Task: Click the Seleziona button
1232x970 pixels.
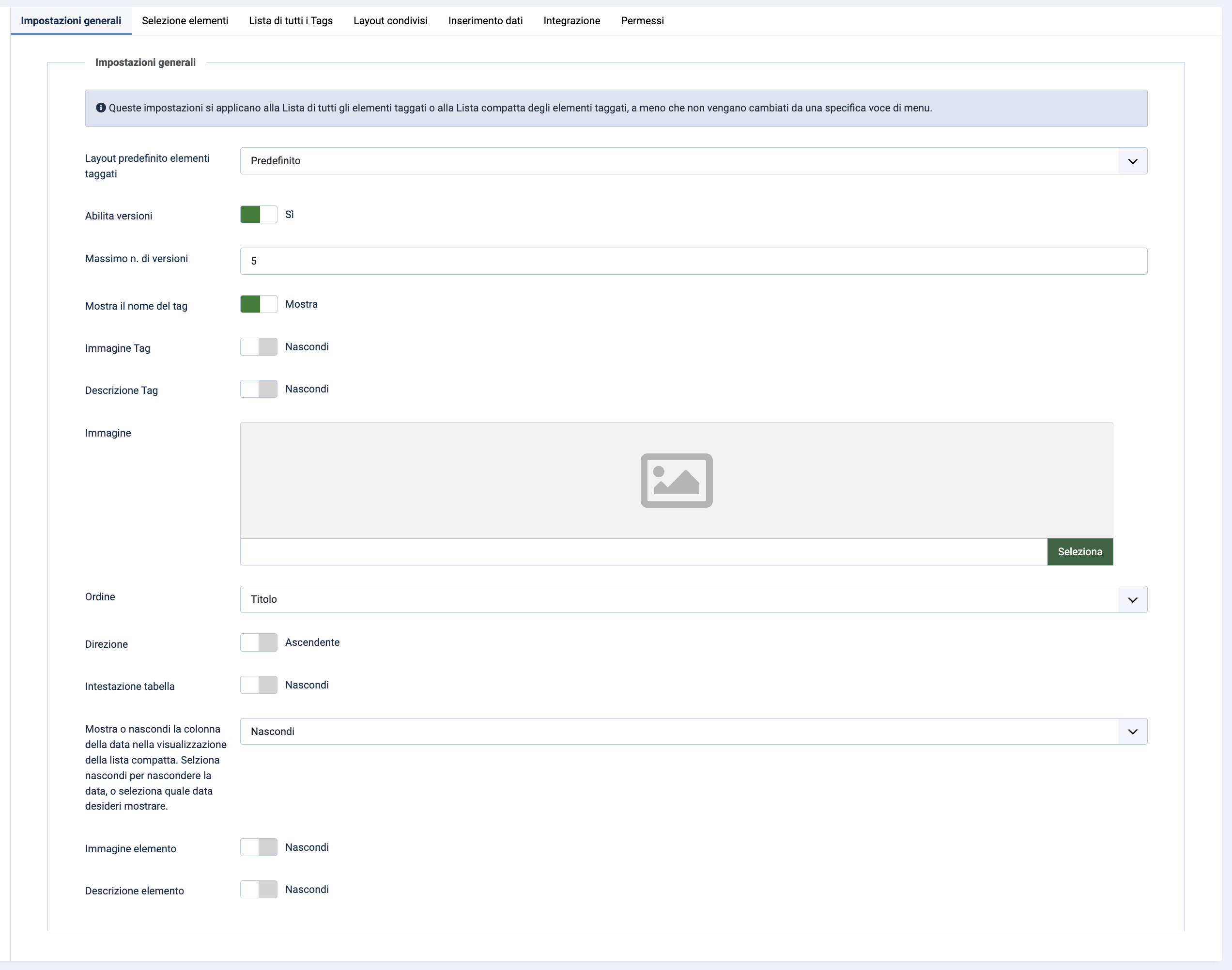Action: click(x=1080, y=552)
